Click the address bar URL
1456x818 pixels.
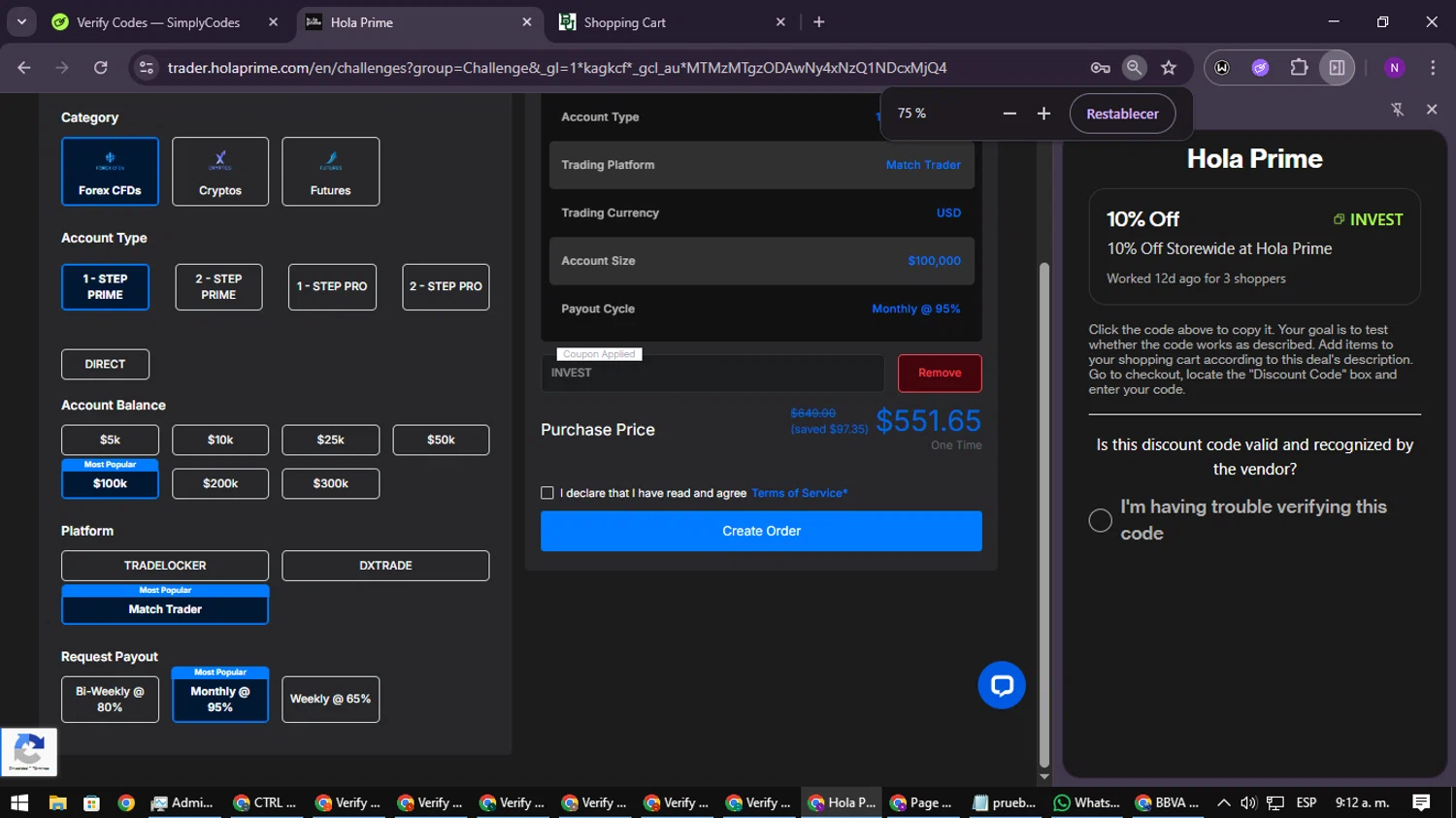tap(556, 68)
